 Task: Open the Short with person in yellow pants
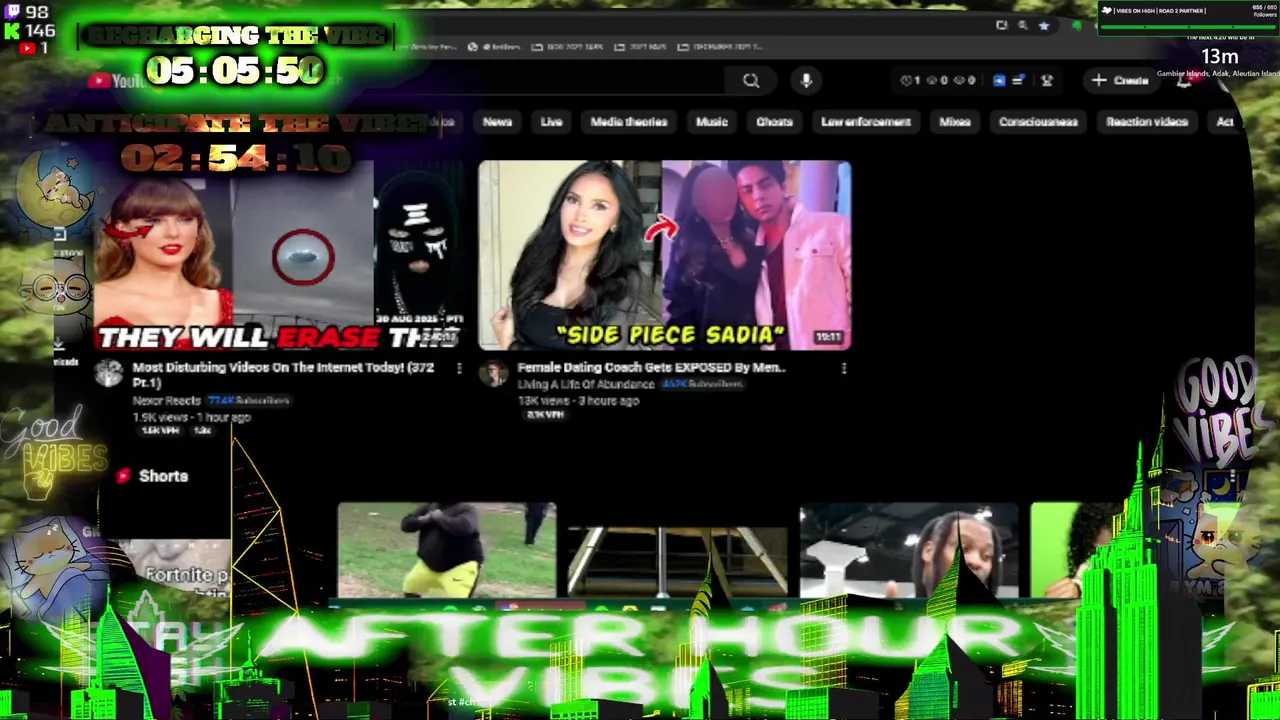[446, 550]
